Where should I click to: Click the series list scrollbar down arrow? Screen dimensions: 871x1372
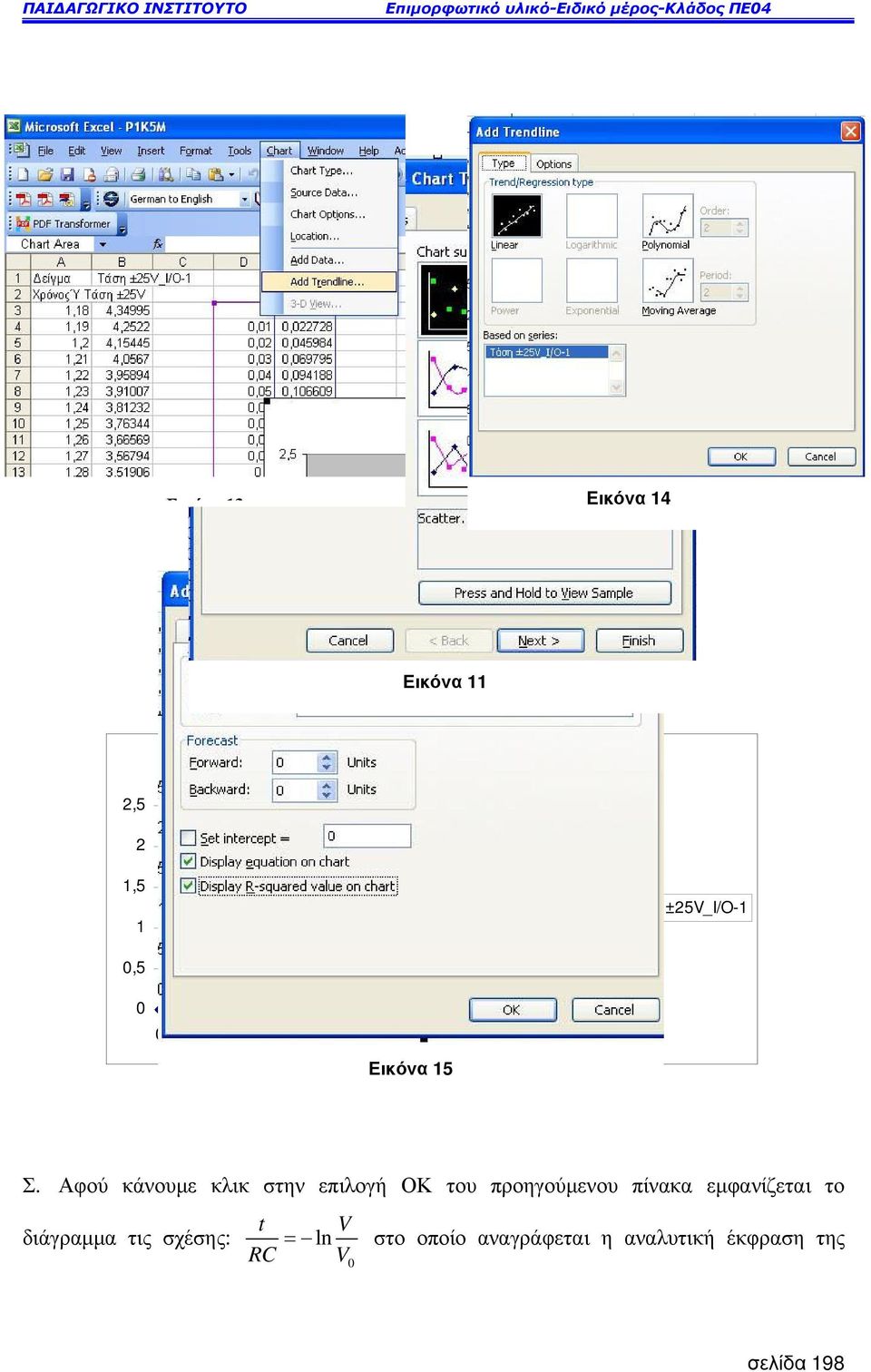[617, 387]
